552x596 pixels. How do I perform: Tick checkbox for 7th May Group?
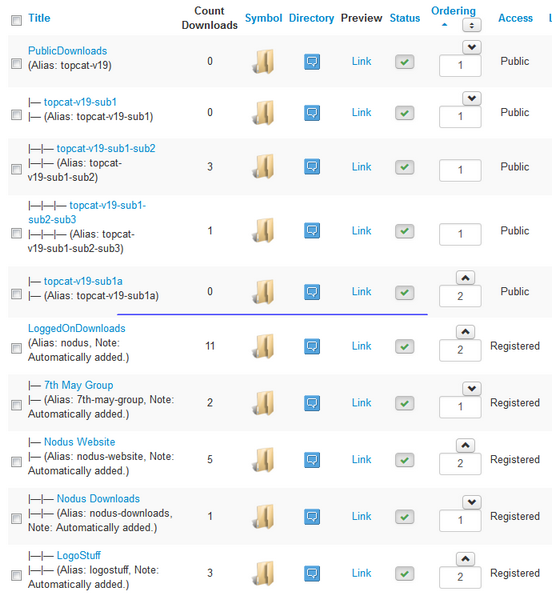click(x=16, y=405)
